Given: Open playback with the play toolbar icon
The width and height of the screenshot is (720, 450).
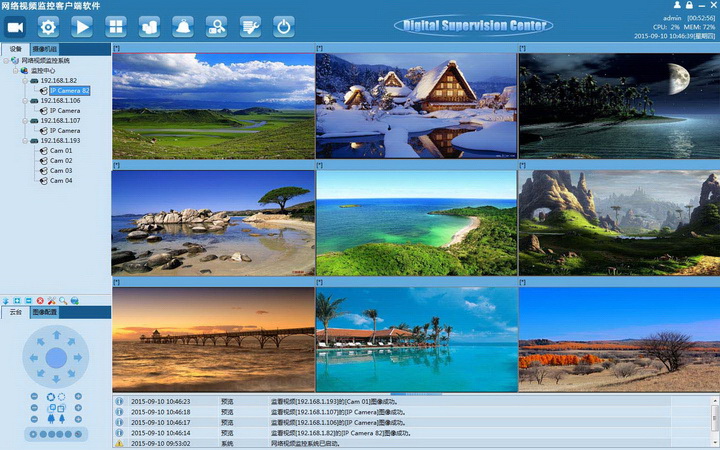Looking at the screenshot, I should pos(82,27).
